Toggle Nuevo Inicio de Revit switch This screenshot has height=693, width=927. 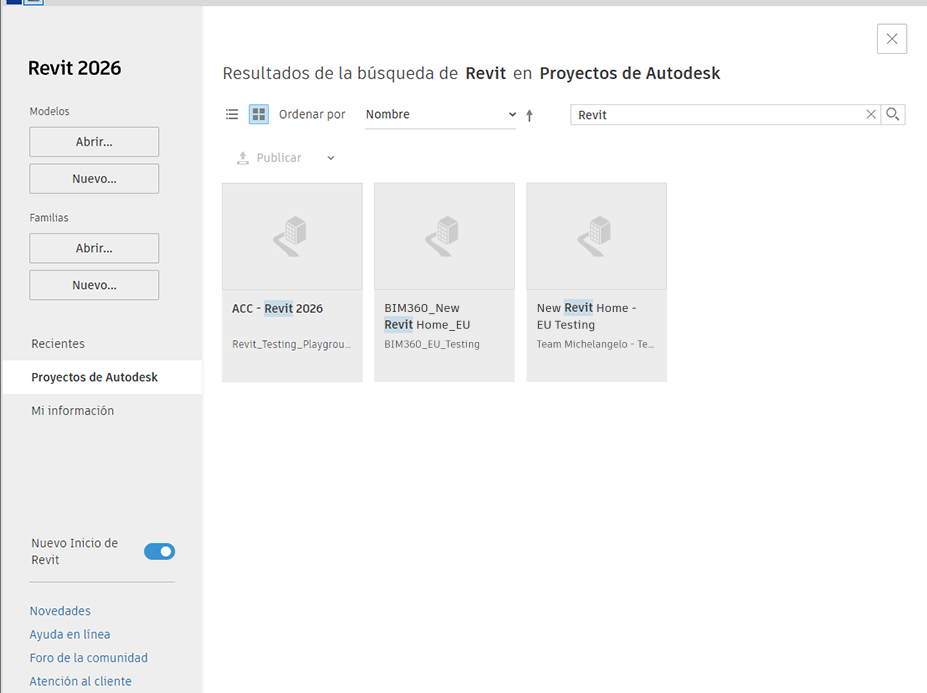[159, 551]
